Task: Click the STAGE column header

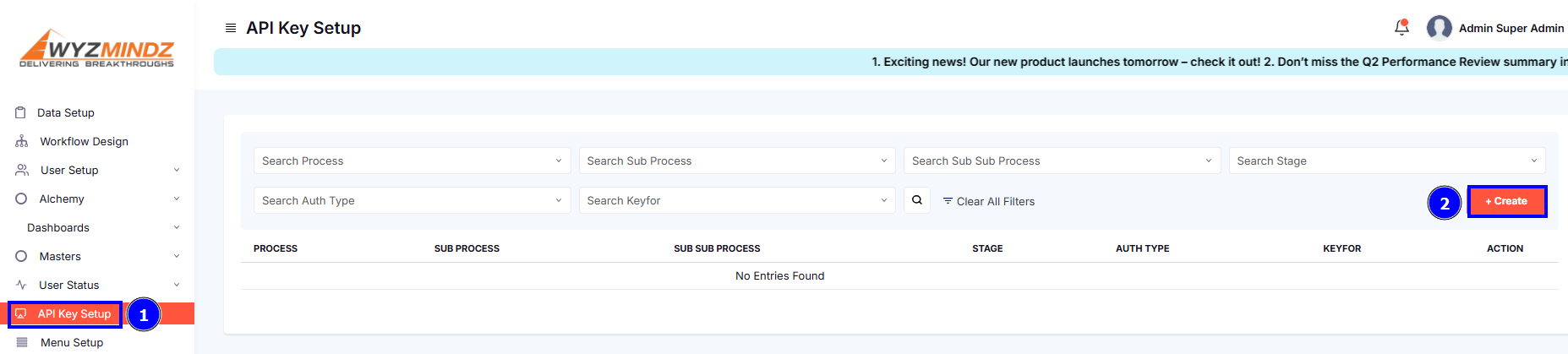Action: tap(987, 248)
